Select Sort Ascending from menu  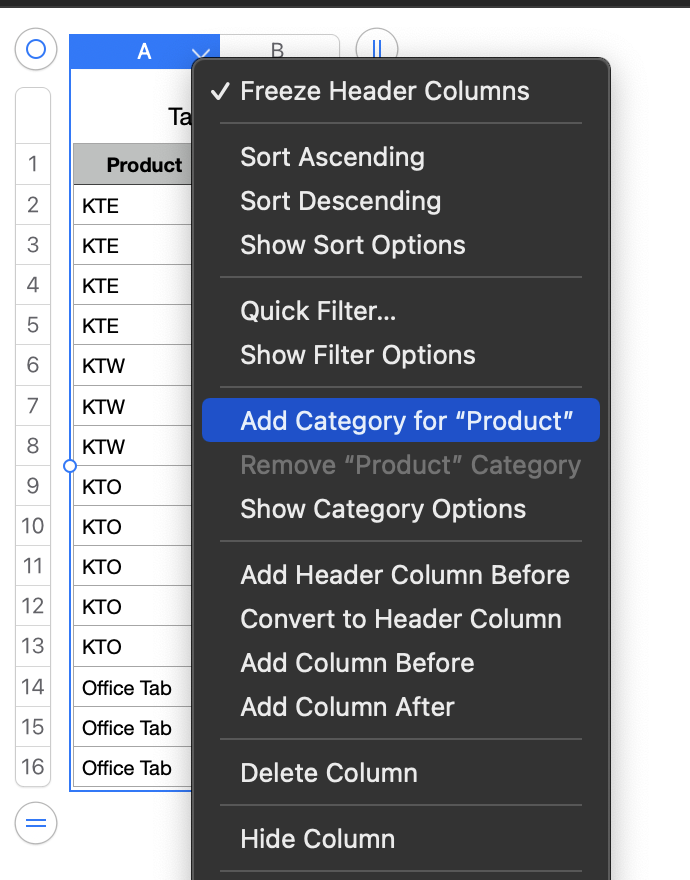(x=332, y=157)
